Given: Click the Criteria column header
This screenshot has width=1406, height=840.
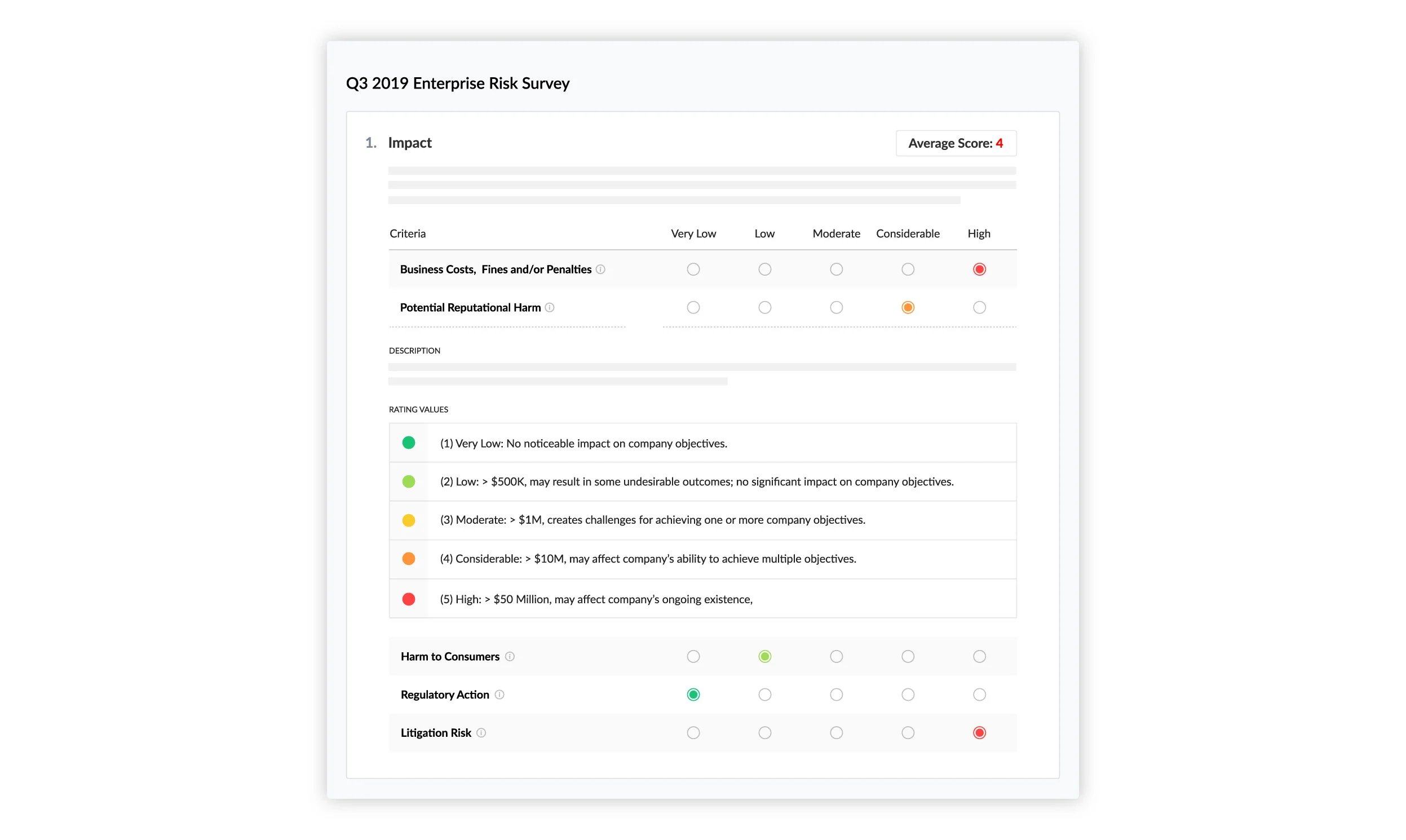Looking at the screenshot, I should click(408, 234).
